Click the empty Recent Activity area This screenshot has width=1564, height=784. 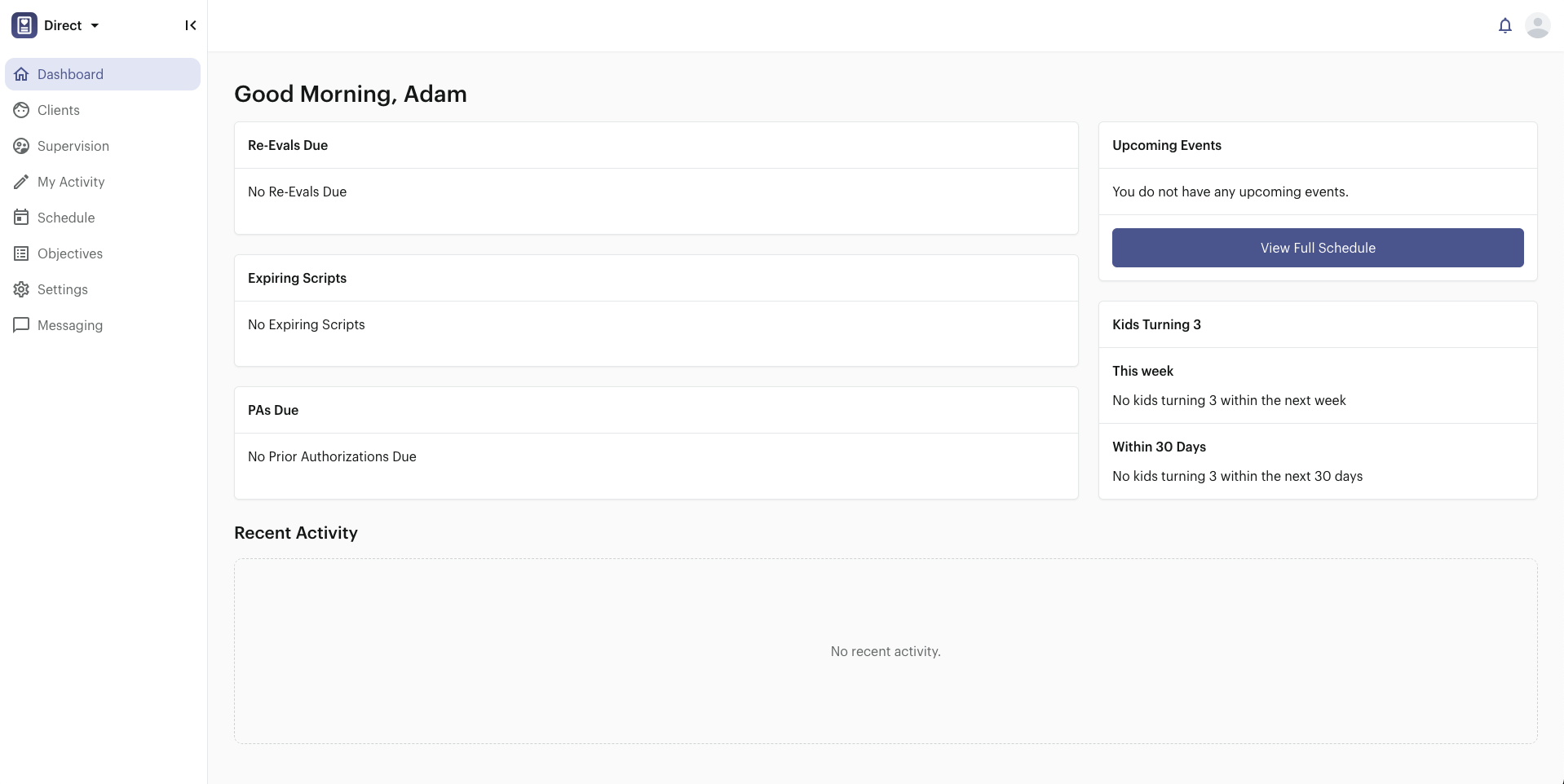(x=886, y=651)
